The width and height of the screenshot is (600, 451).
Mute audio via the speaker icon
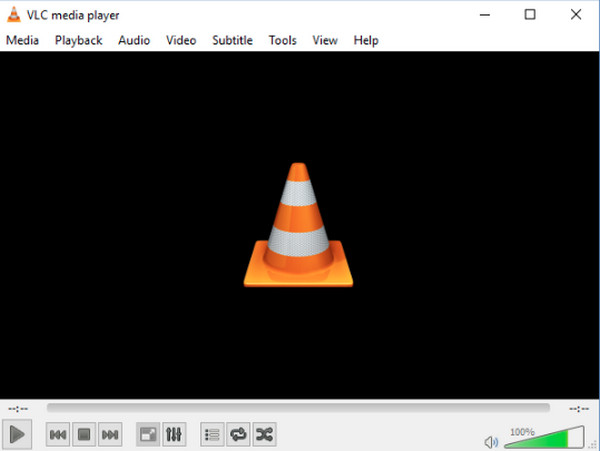[491, 443]
